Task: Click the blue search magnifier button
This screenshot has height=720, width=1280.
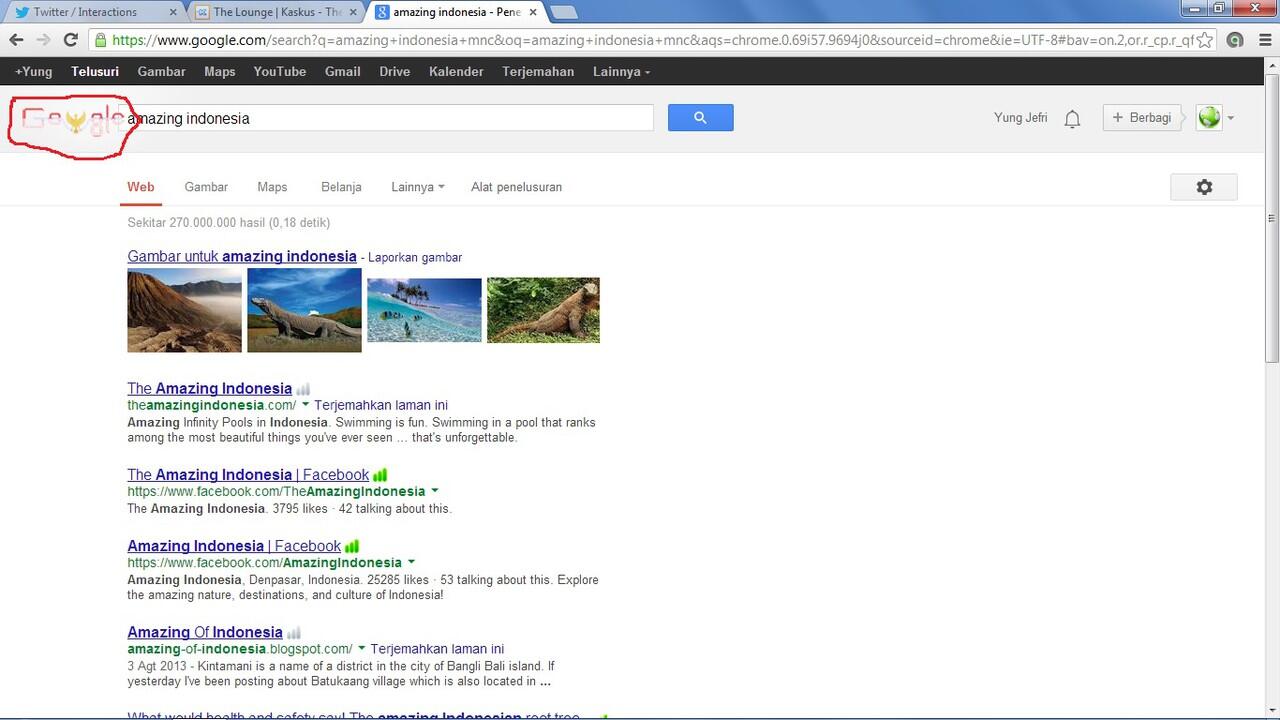Action: tap(700, 118)
